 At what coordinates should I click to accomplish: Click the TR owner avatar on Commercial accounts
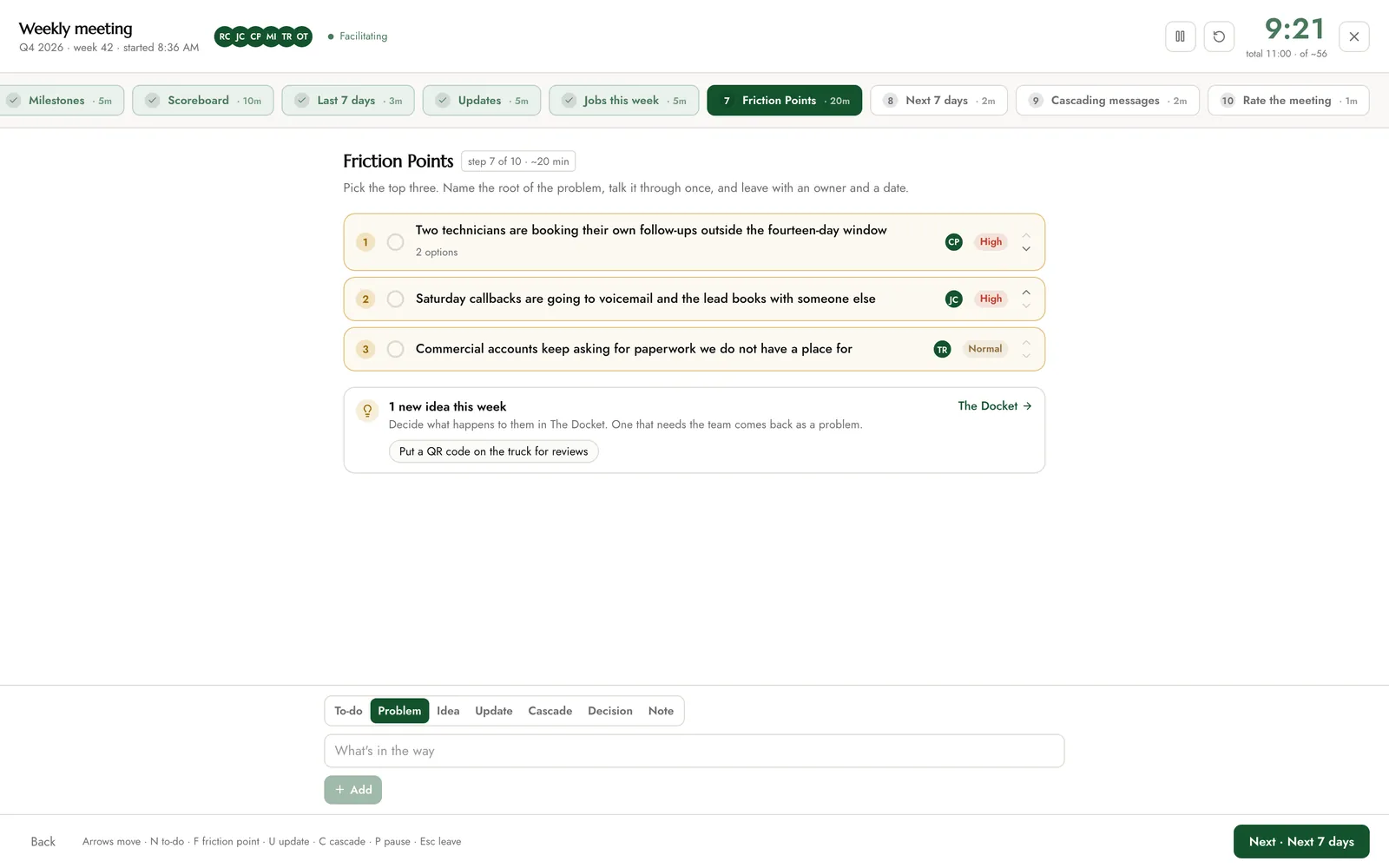click(942, 350)
